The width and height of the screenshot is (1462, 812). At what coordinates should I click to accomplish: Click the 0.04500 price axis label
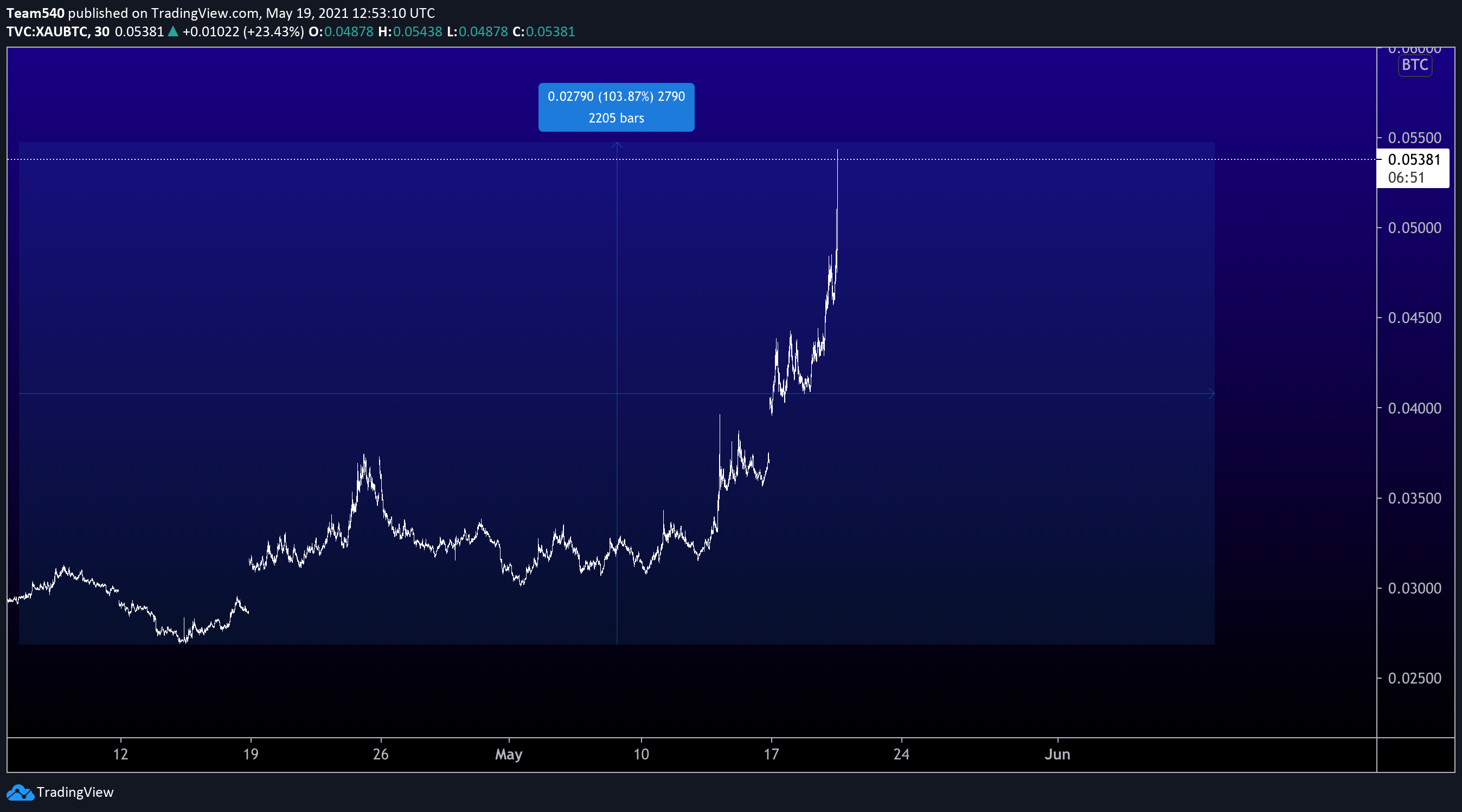click(x=1414, y=318)
